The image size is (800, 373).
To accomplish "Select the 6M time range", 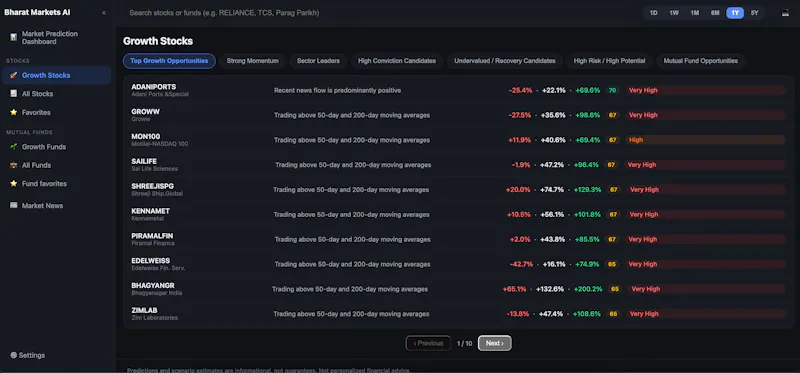I will 715,13.
